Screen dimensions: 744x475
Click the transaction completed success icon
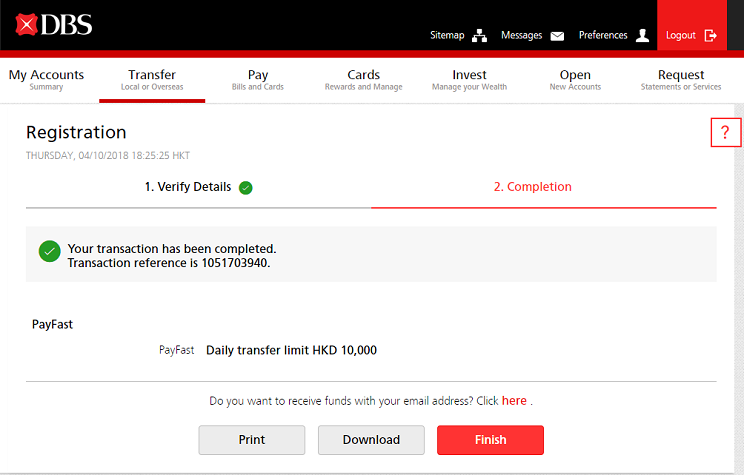[x=49, y=251]
